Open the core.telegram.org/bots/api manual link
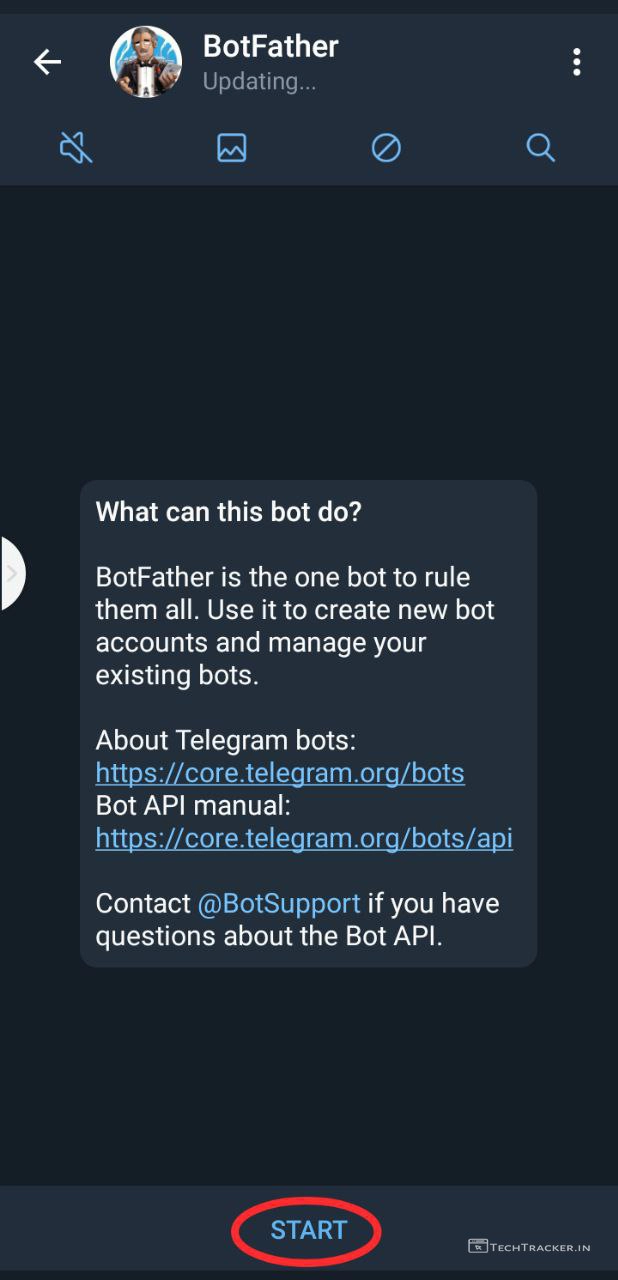This screenshot has width=618, height=1280. [x=304, y=837]
